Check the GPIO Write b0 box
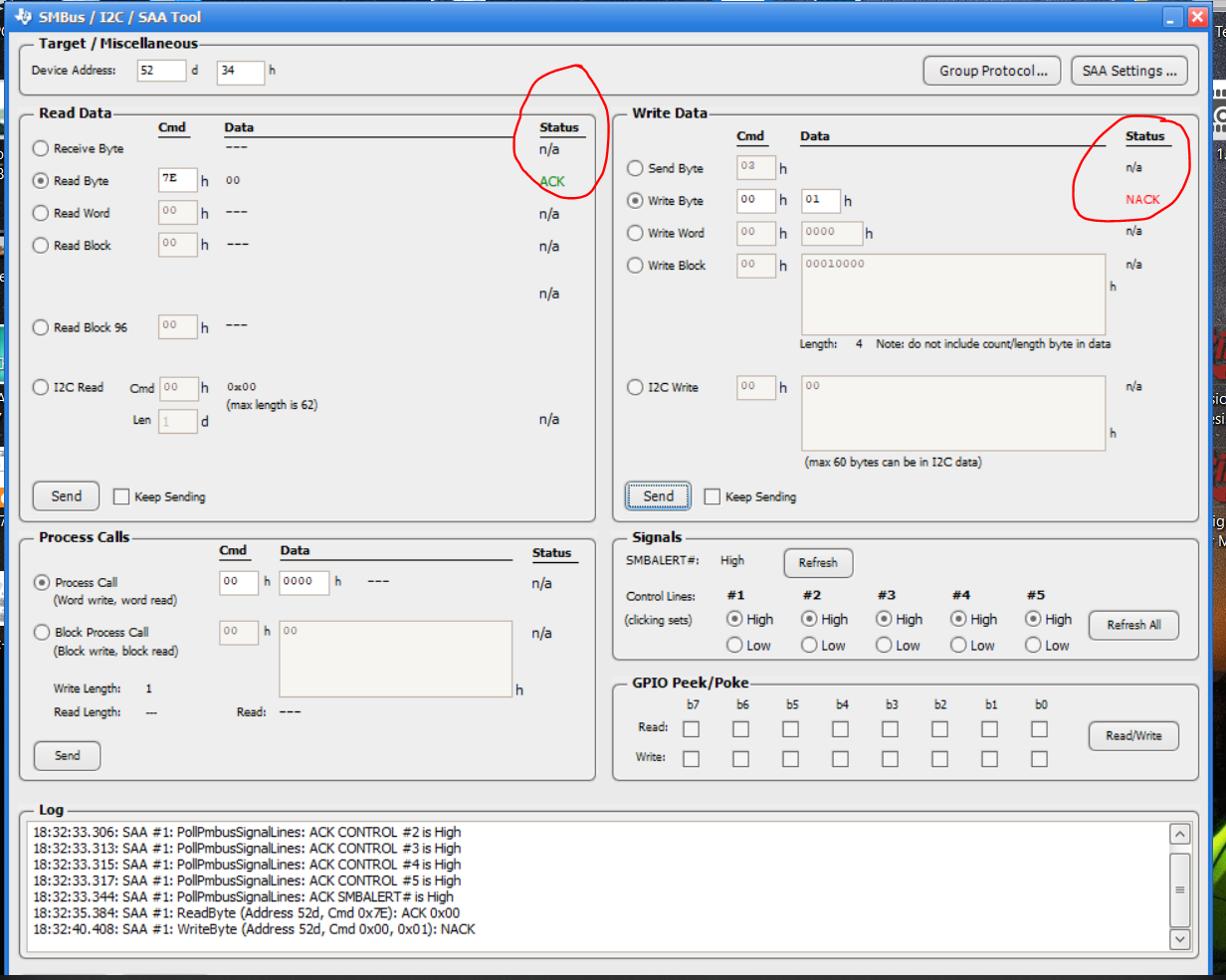Viewport: 1226px width, 980px height. (1040, 759)
